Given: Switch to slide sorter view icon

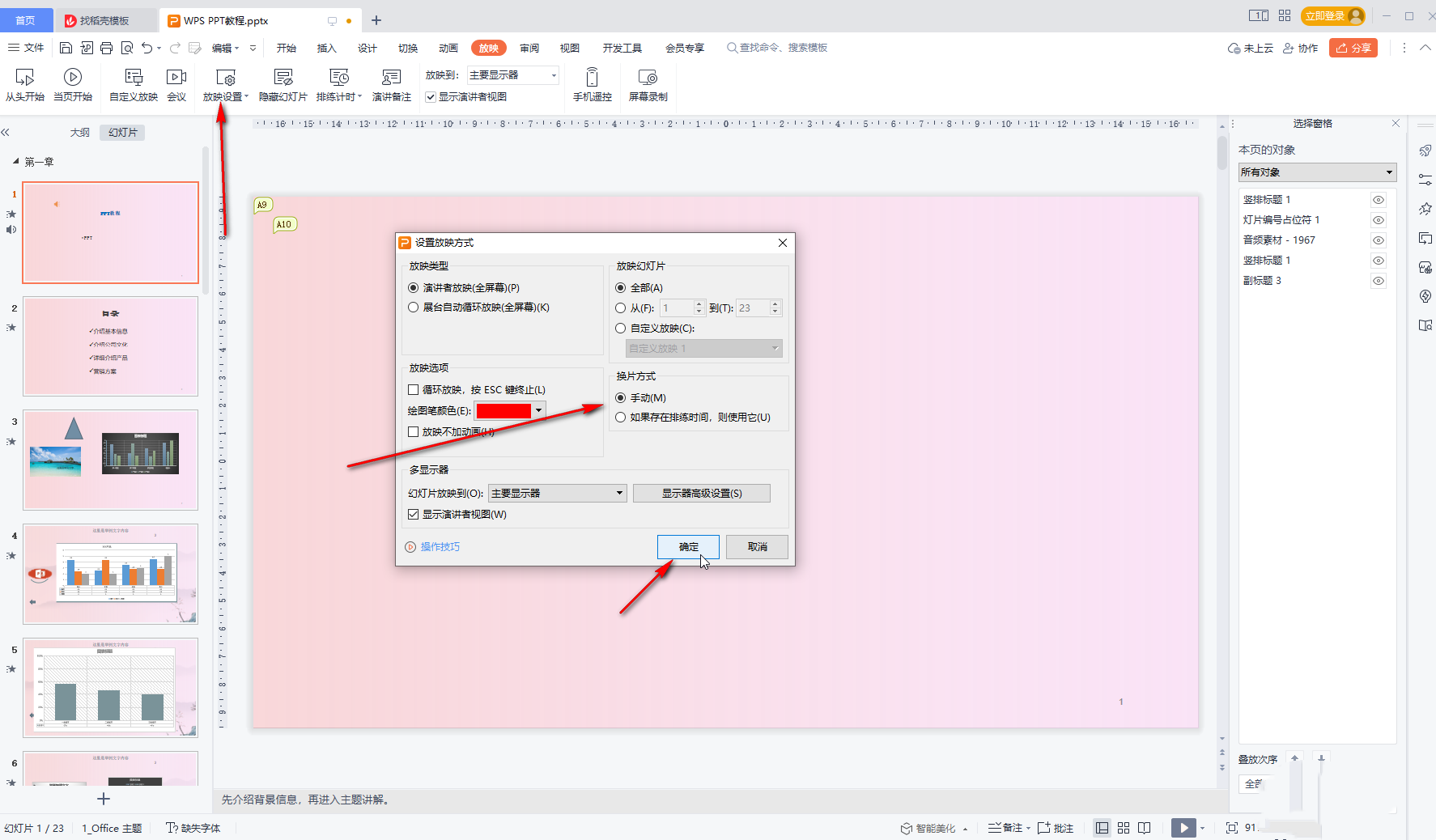Looking at the screenshot, I should pos(1124,828).
